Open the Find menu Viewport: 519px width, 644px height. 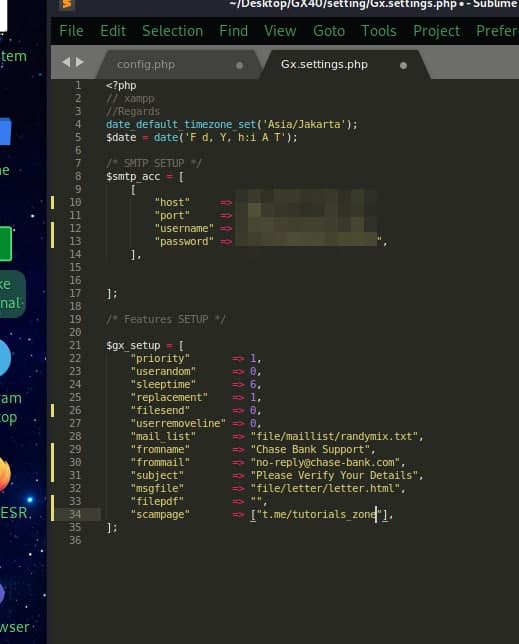(233, 31)
